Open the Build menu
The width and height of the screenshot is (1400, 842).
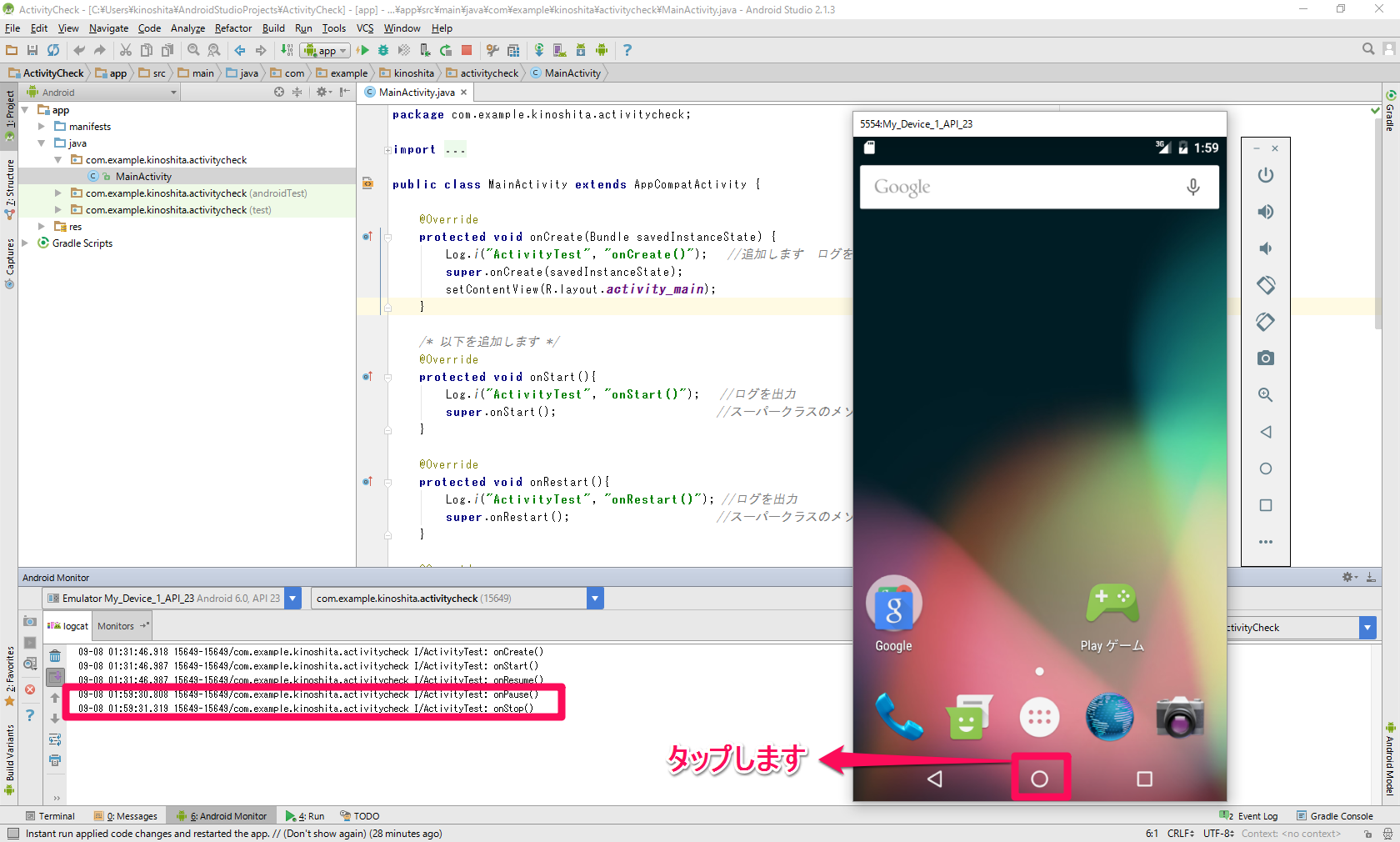(273, 28)
